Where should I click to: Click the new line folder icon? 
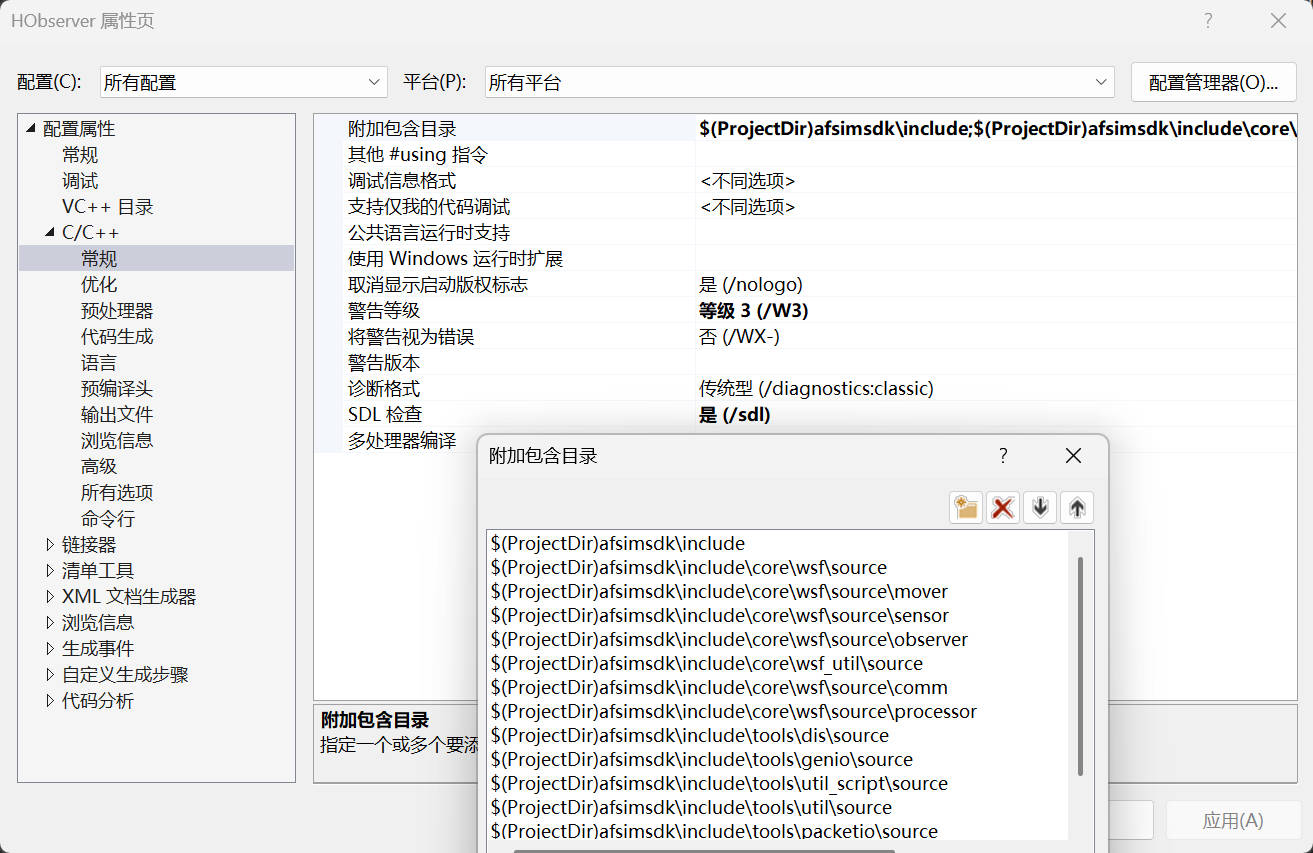coord(966,508)
